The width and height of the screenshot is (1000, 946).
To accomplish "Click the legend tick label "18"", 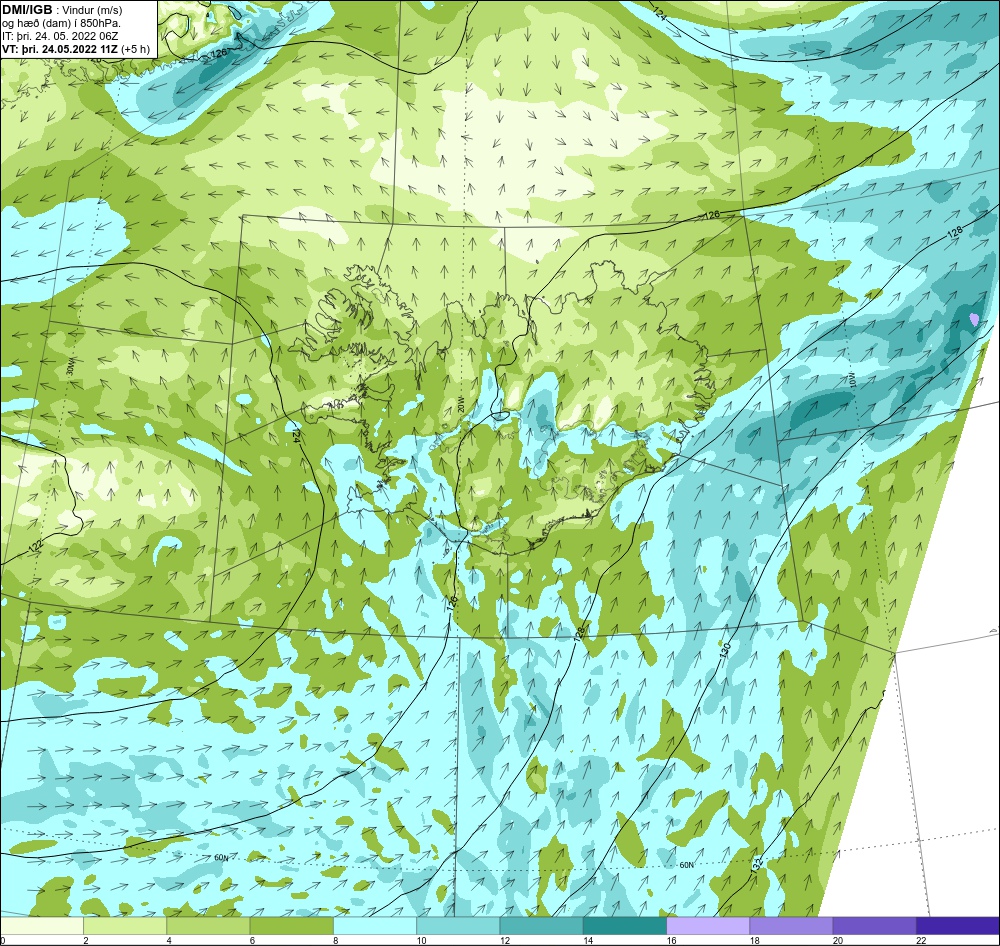I will coord(754,940).
